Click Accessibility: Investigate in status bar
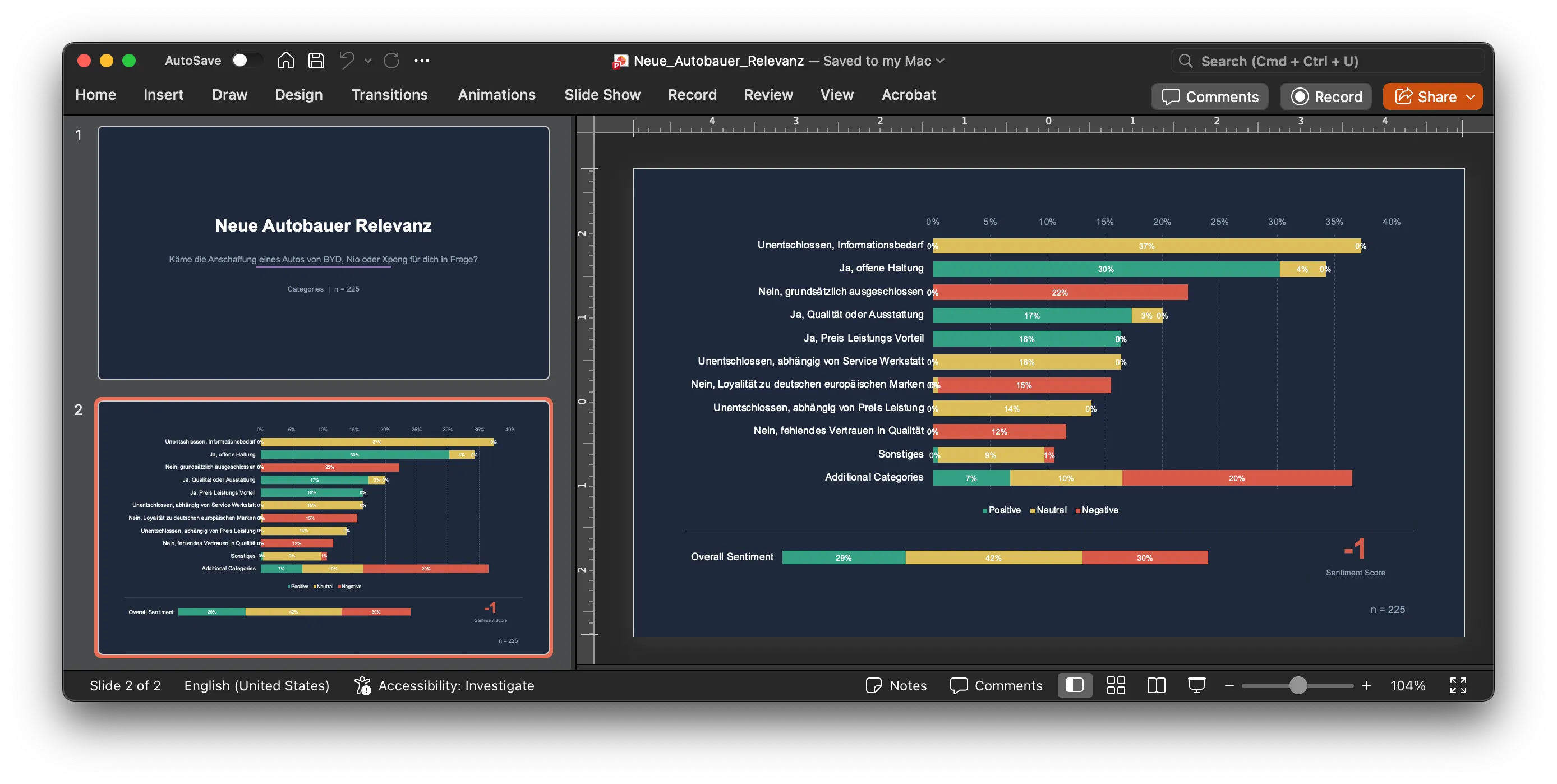Image resolution: width=1557 pixels, height=784 pixels. pyautogui.click(x=444, y=685)
